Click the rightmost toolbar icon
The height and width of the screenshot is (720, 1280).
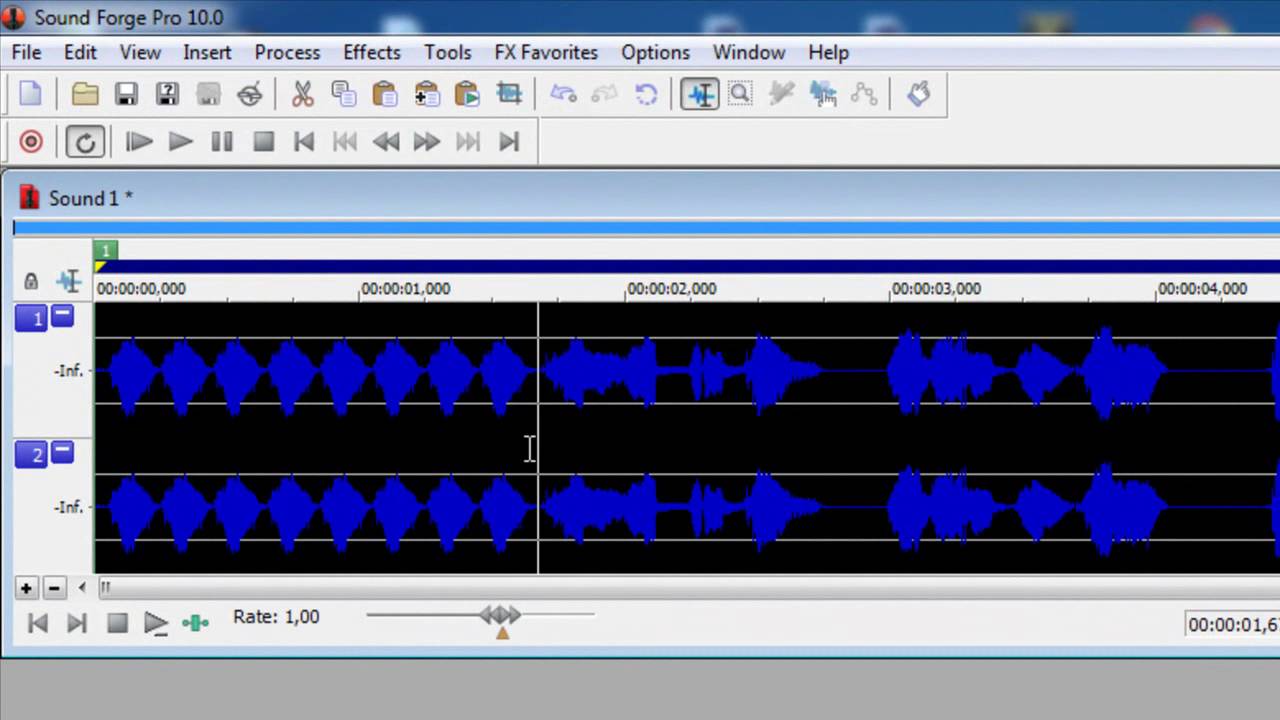918,94
